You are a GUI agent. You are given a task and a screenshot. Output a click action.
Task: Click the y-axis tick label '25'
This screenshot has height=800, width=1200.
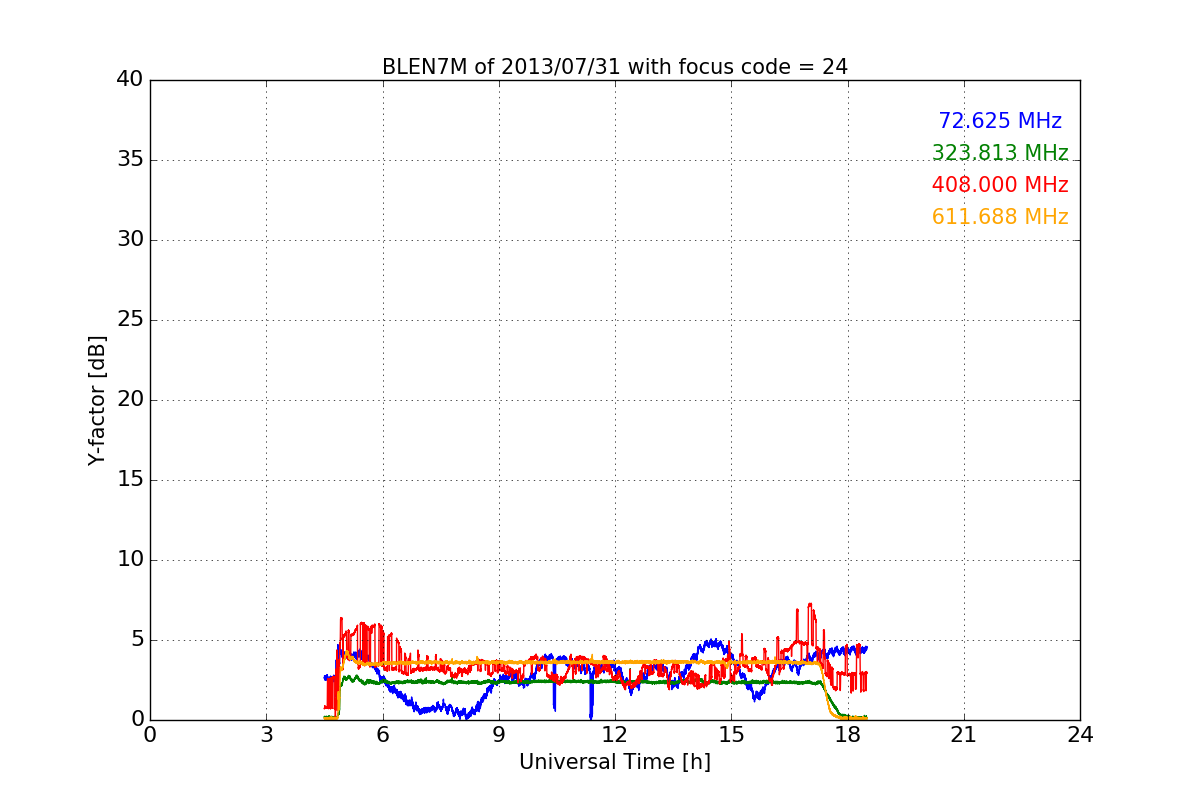coord(130,320)
